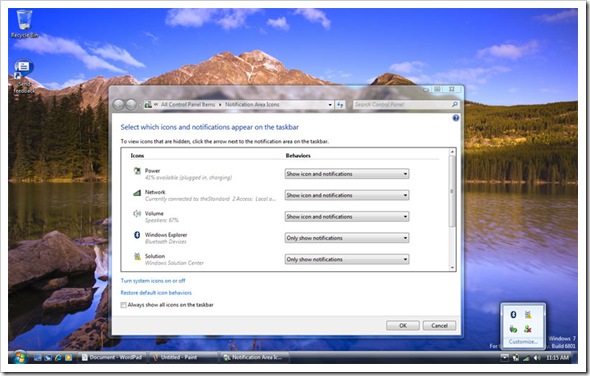Click Restore default icon behaviors link
Screen dimensions: 590x376
156,293
